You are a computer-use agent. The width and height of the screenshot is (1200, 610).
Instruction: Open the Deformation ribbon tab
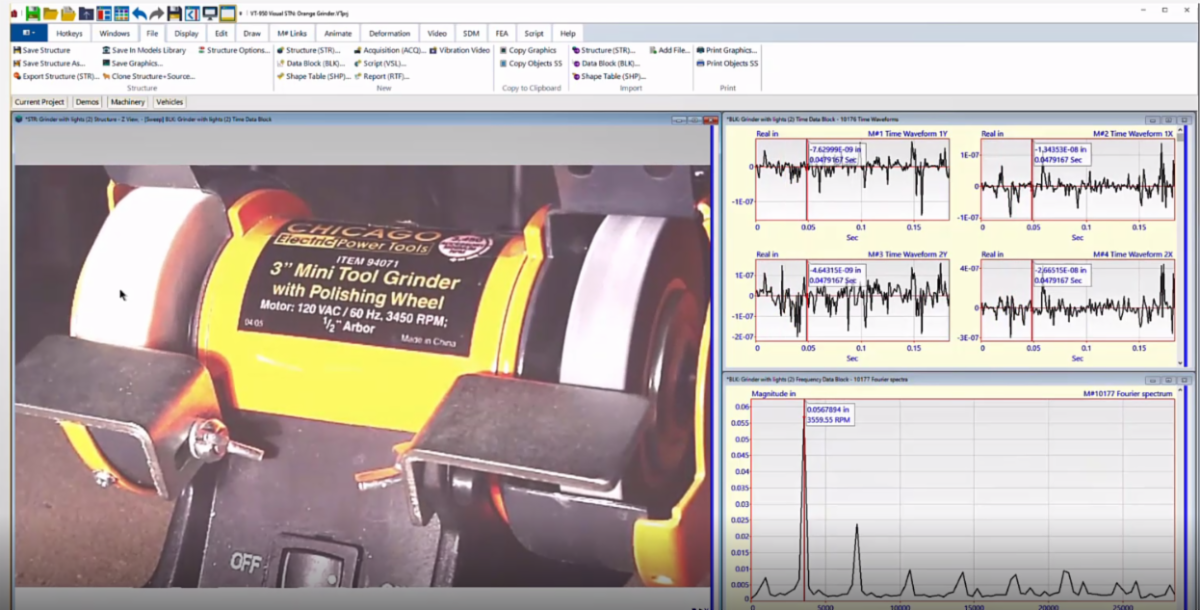pyautogui.click(x=388, y=32)
